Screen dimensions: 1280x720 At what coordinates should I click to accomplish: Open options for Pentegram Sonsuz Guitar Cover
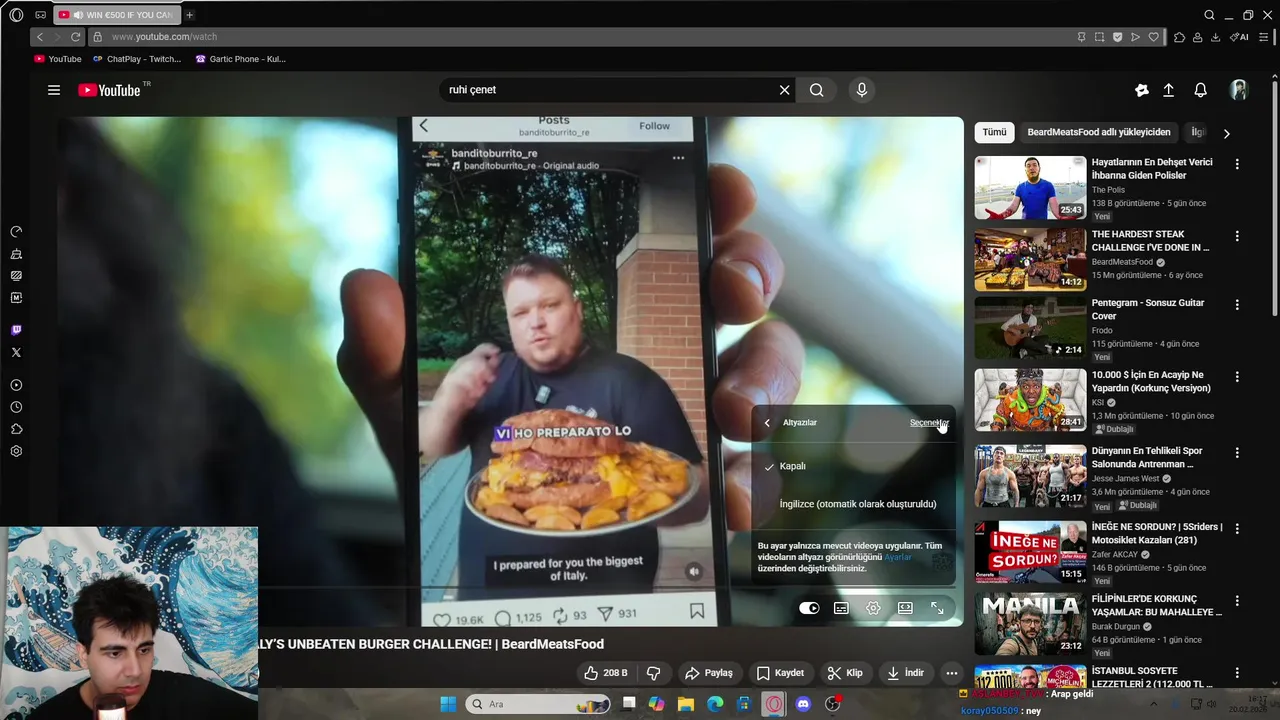[x=1237, y=305]
